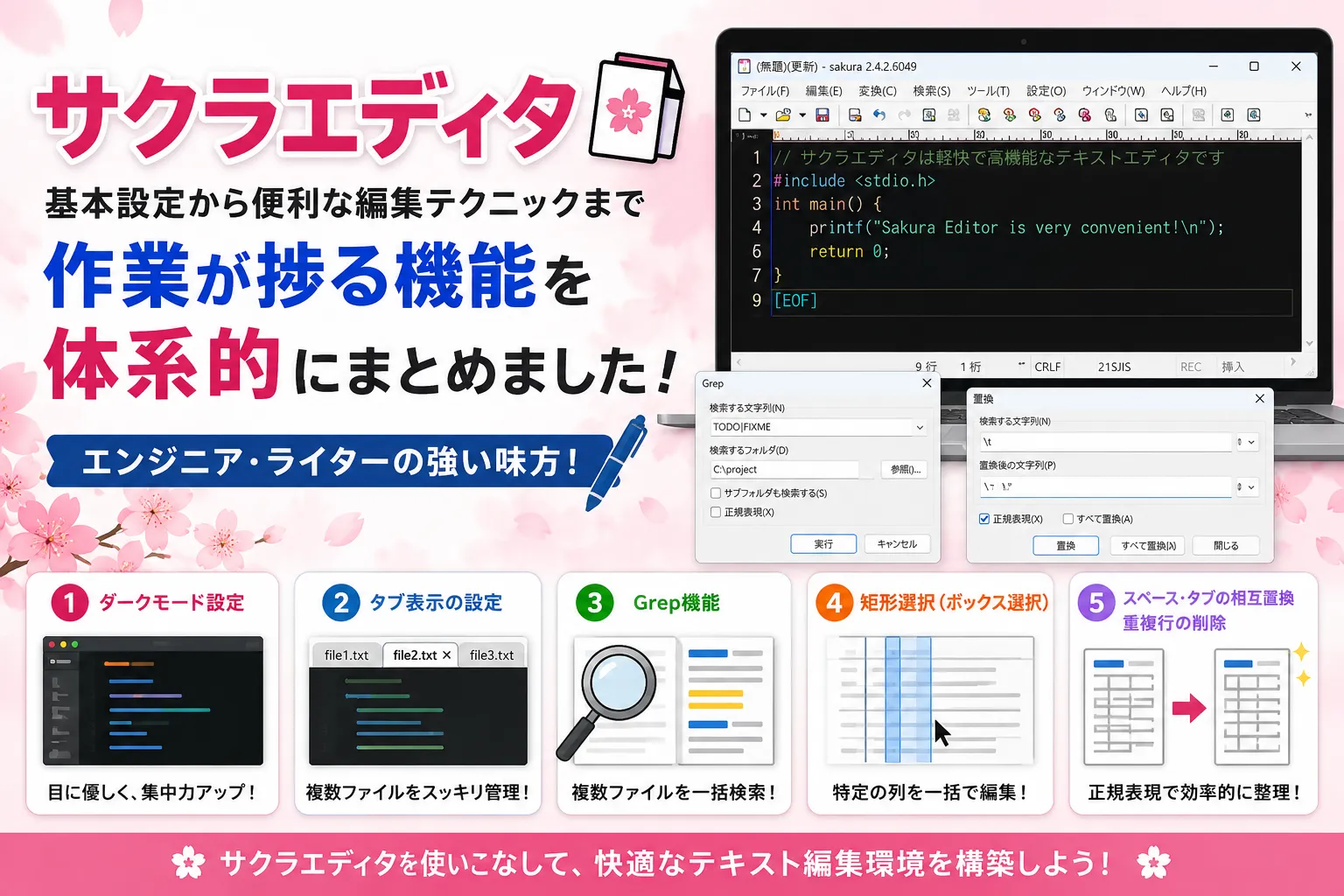Click the 挿入 insert mode indicator
1344x896 pixels.
1233,367
